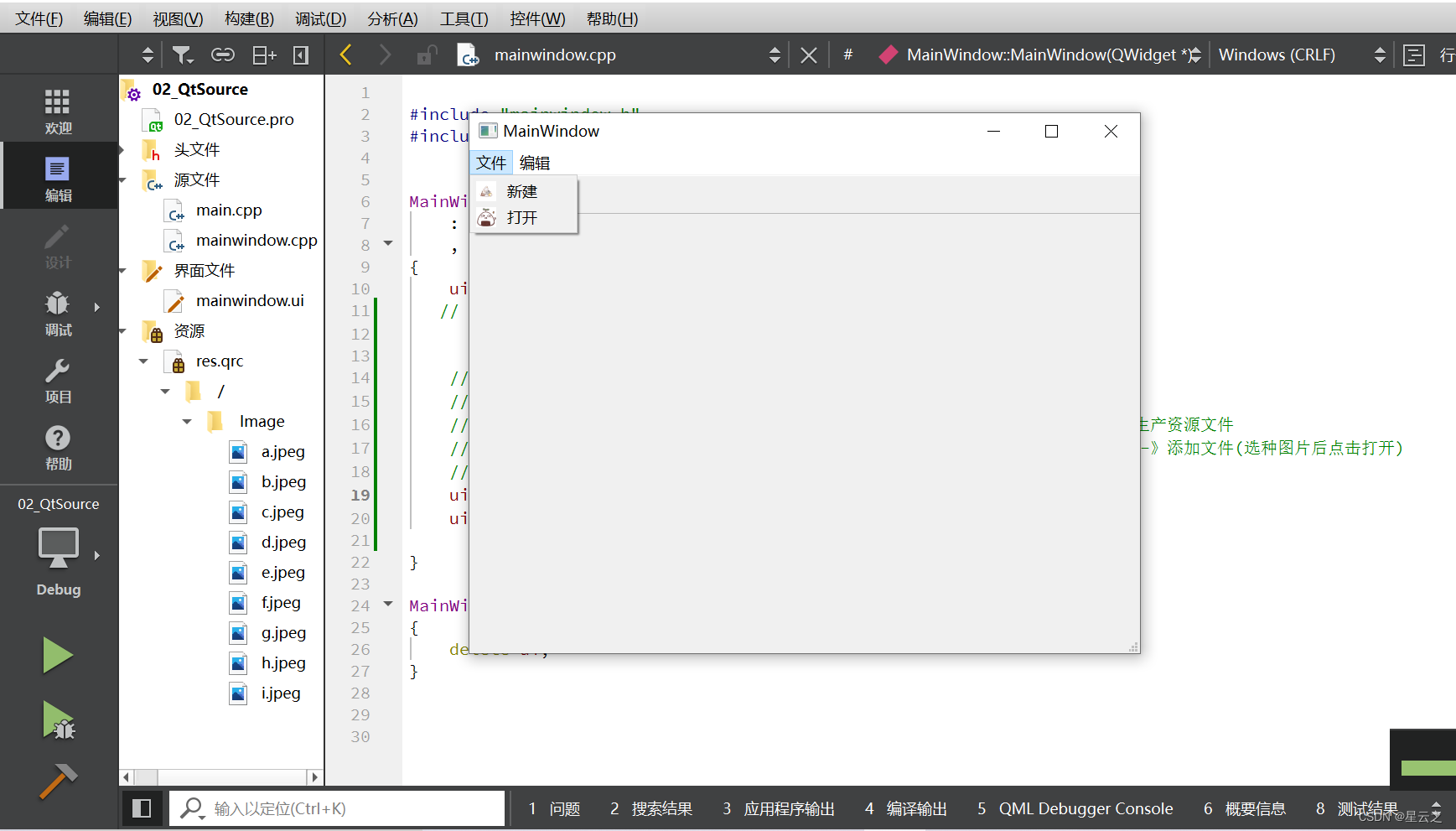Expand the 调试 mode side arrow

click(97, 307)
